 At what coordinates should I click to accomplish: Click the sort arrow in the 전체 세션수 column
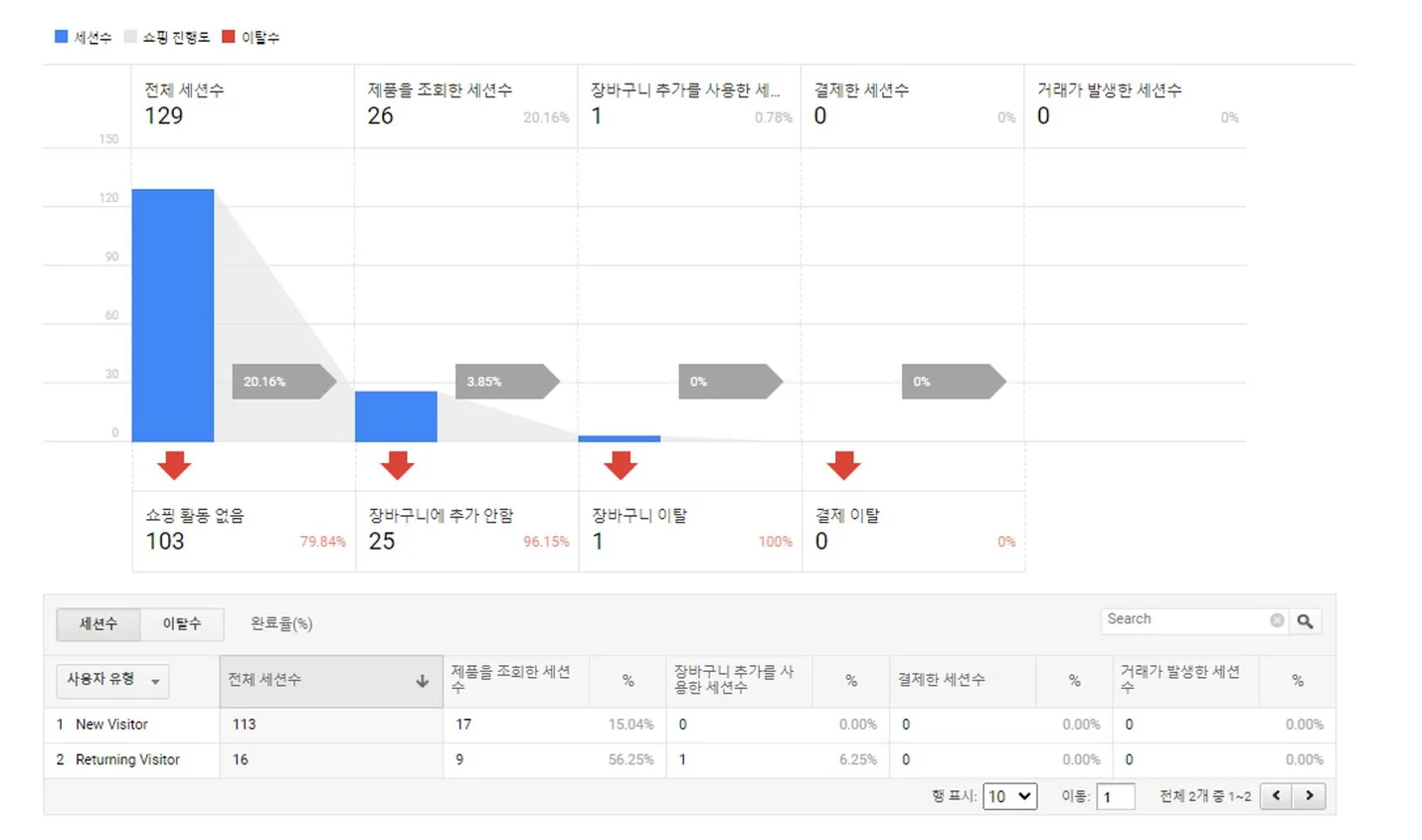click(x=422, y=681)
